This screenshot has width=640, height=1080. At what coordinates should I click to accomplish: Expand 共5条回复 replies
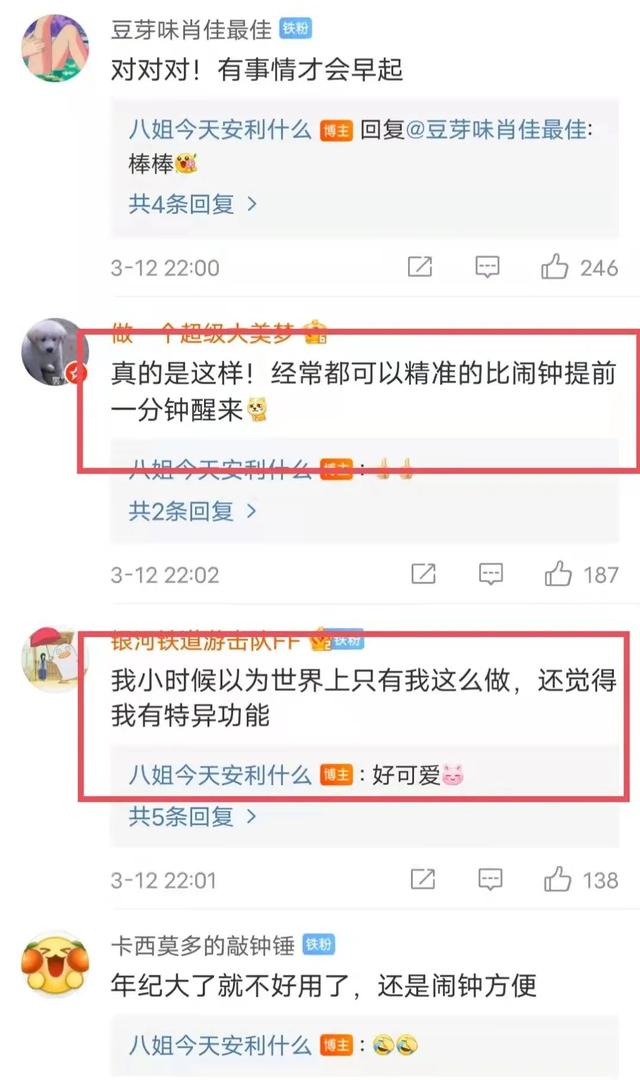(x=192, y=817)
